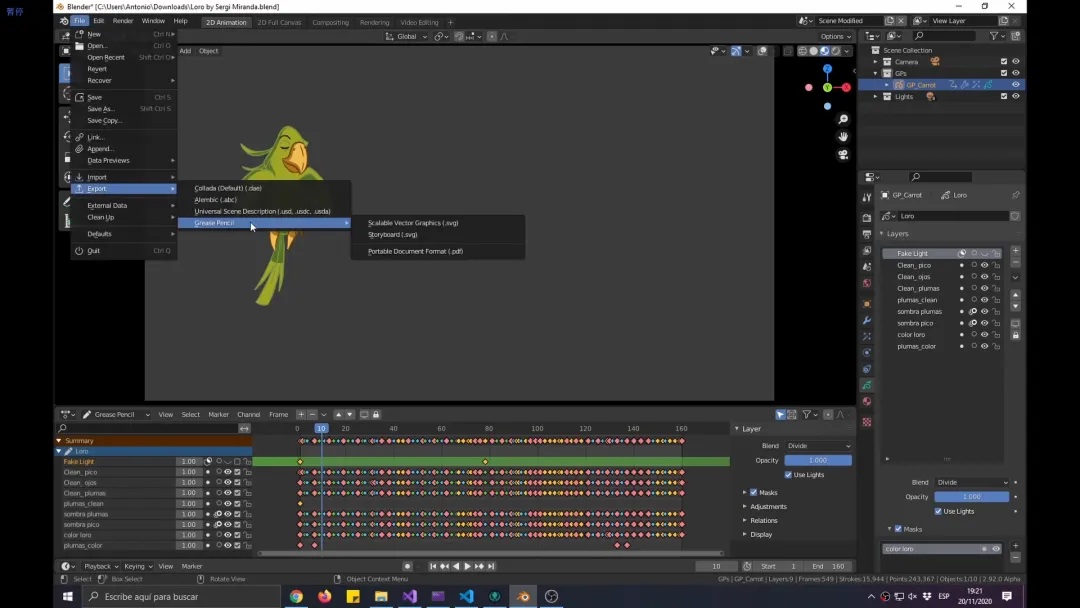Open the World properties tab icon

pos(866,283)
